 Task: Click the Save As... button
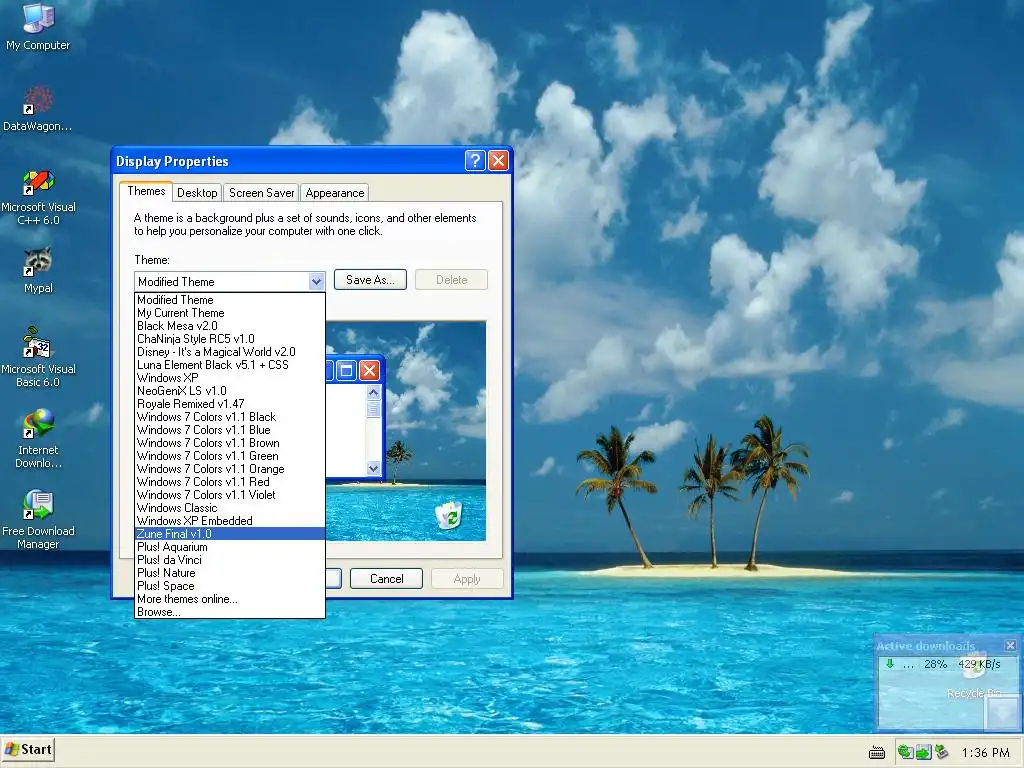[x=370, y=280]
